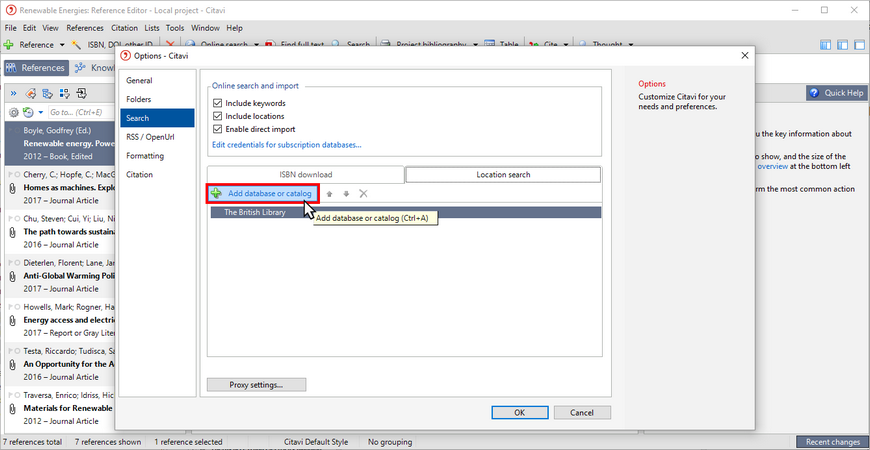Image resolution: width=870 pixels, height=450 pixels.
Task: Switch to the Location search tab
Action: (x=503, y=174)
